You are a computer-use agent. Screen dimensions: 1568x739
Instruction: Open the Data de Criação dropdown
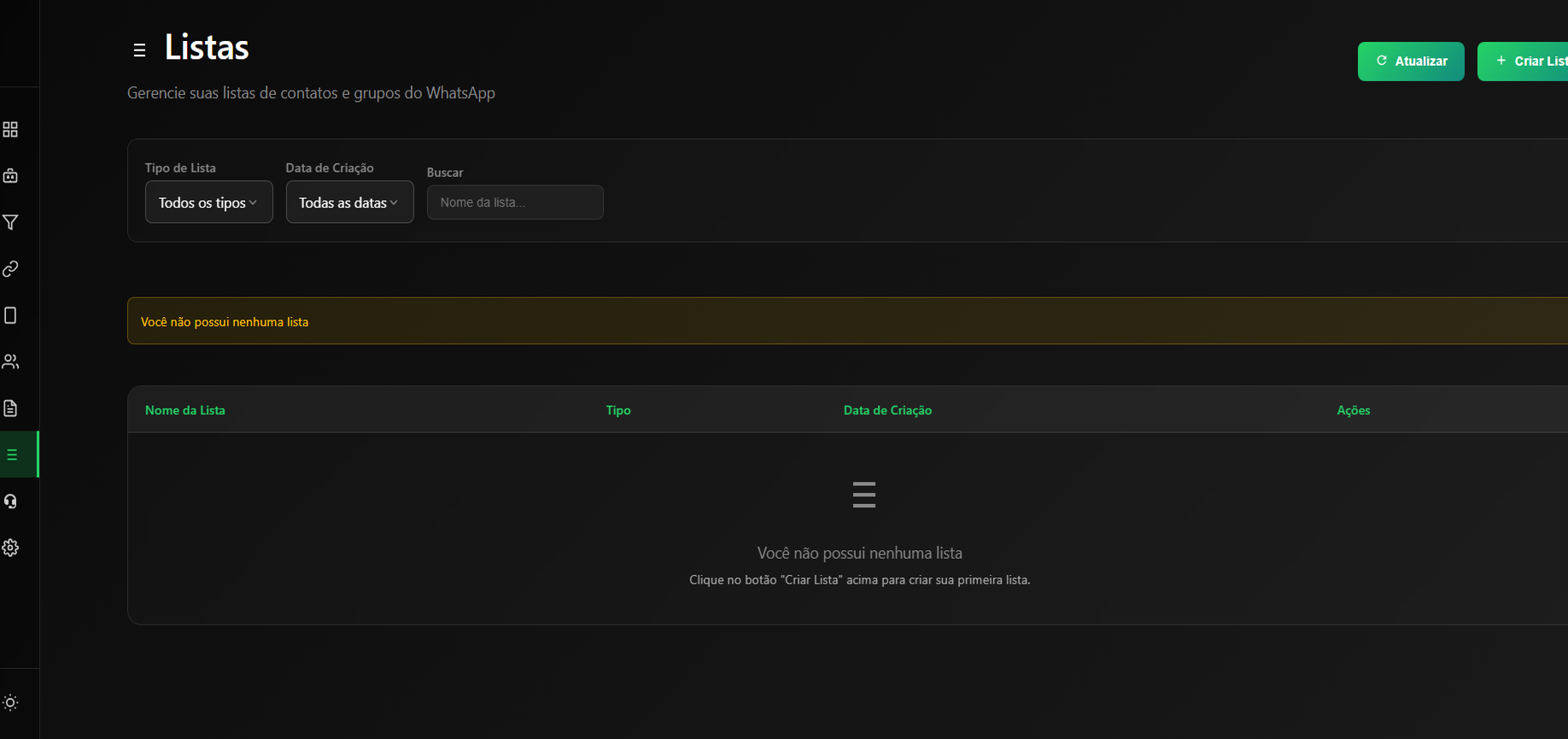pos(349,202)
